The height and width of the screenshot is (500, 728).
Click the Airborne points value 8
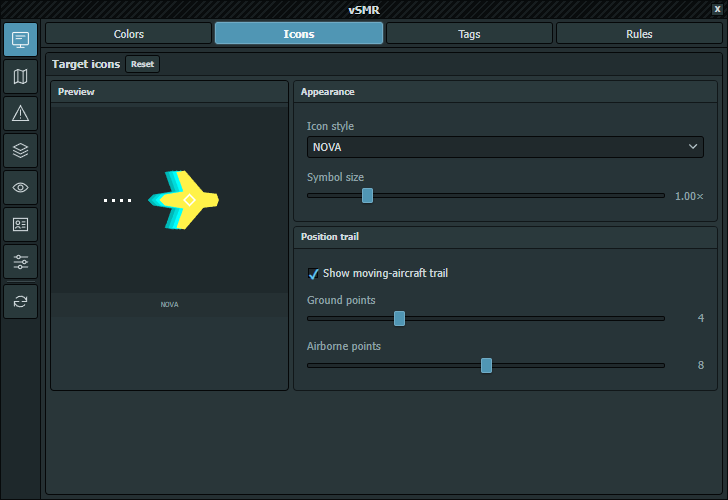(701, 365)
